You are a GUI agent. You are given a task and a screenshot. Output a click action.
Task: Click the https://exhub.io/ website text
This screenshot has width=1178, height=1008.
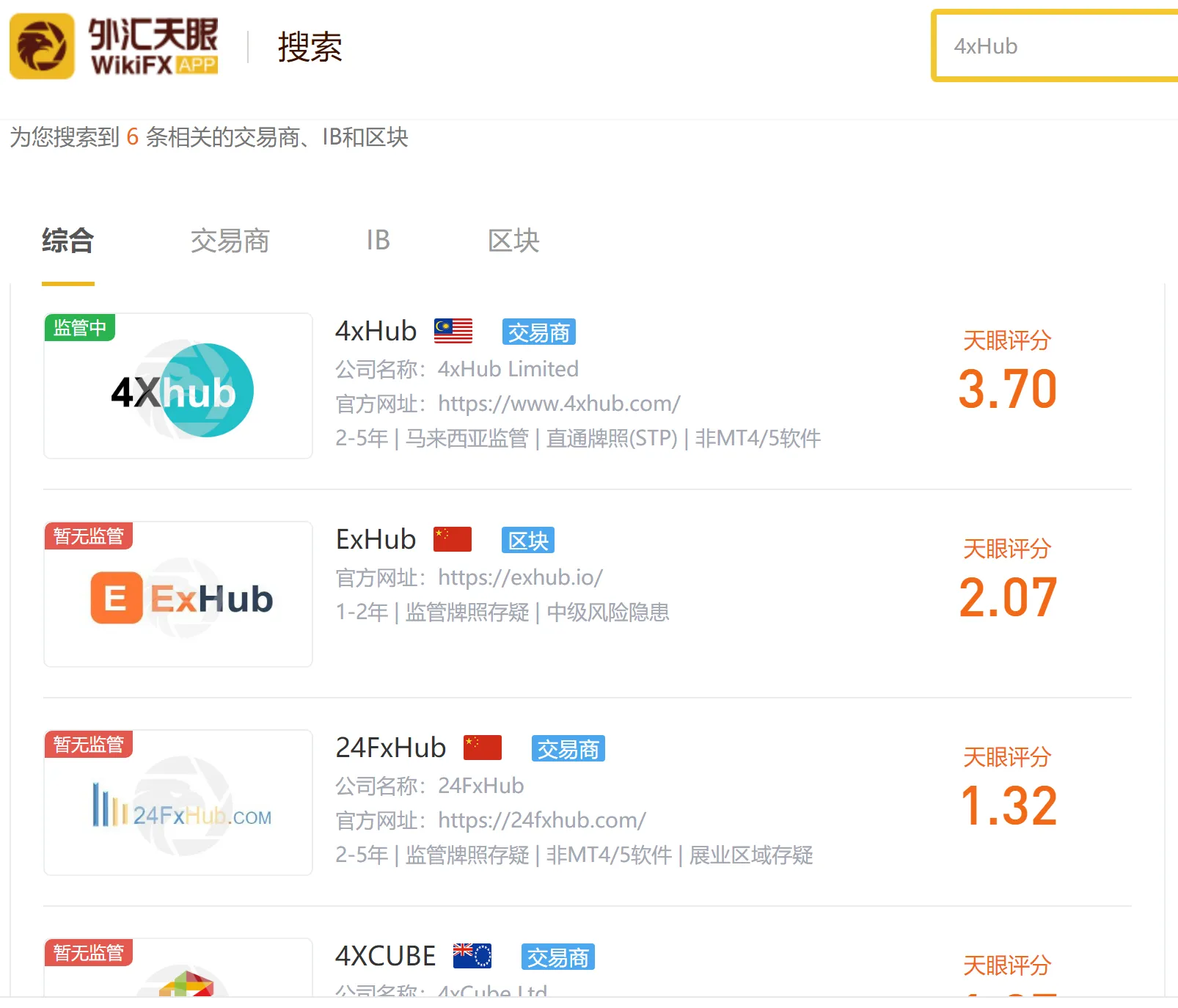[521, 577]
